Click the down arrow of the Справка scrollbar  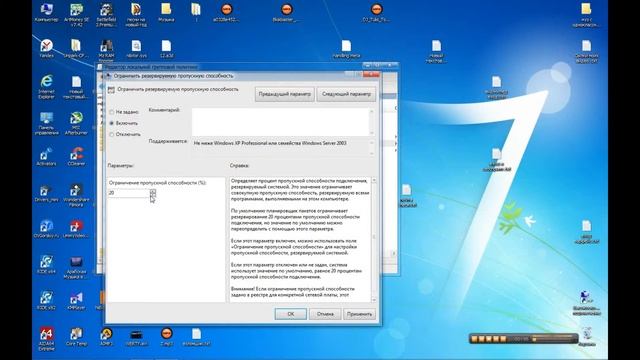point(374,300)
